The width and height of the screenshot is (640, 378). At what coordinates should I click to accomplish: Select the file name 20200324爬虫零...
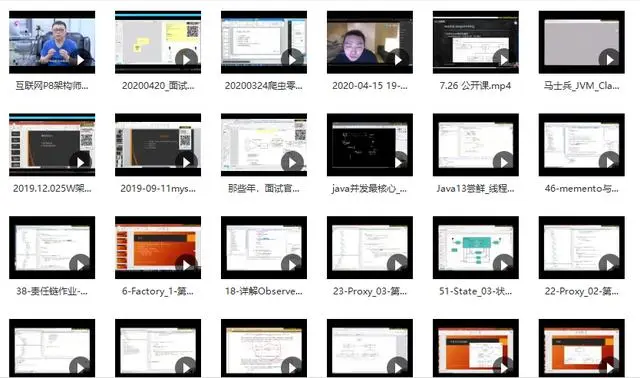tap(264, 86)
